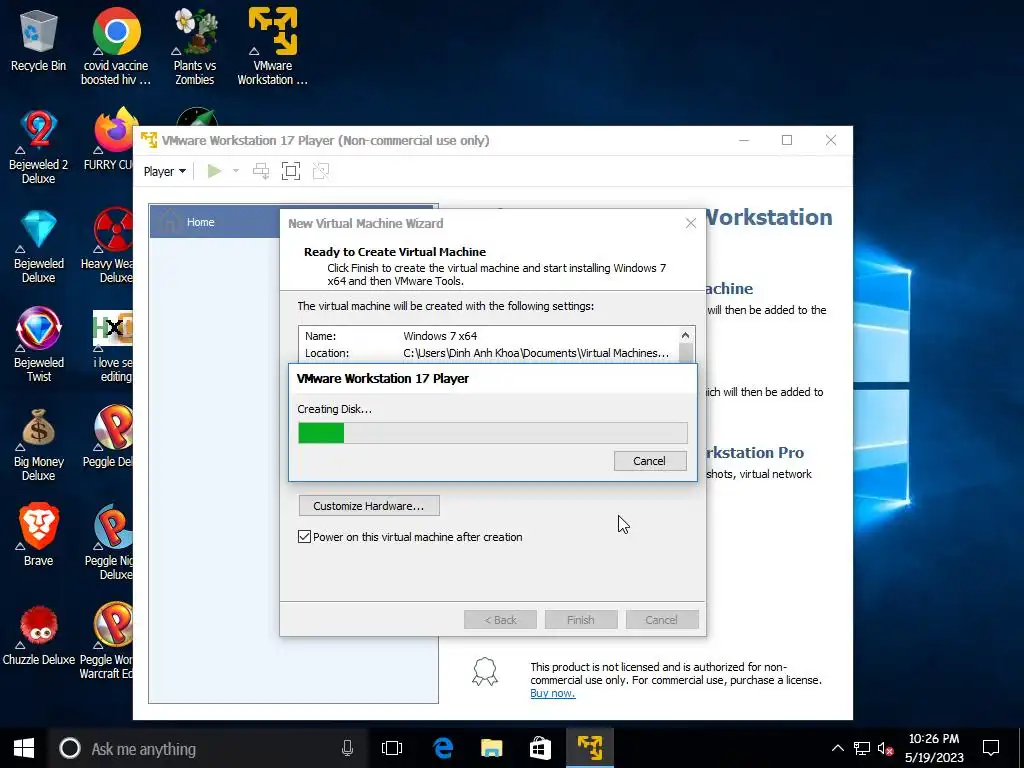Click the muted volume tray icon
The image size is (1024, 768).
tap(886, 748)
